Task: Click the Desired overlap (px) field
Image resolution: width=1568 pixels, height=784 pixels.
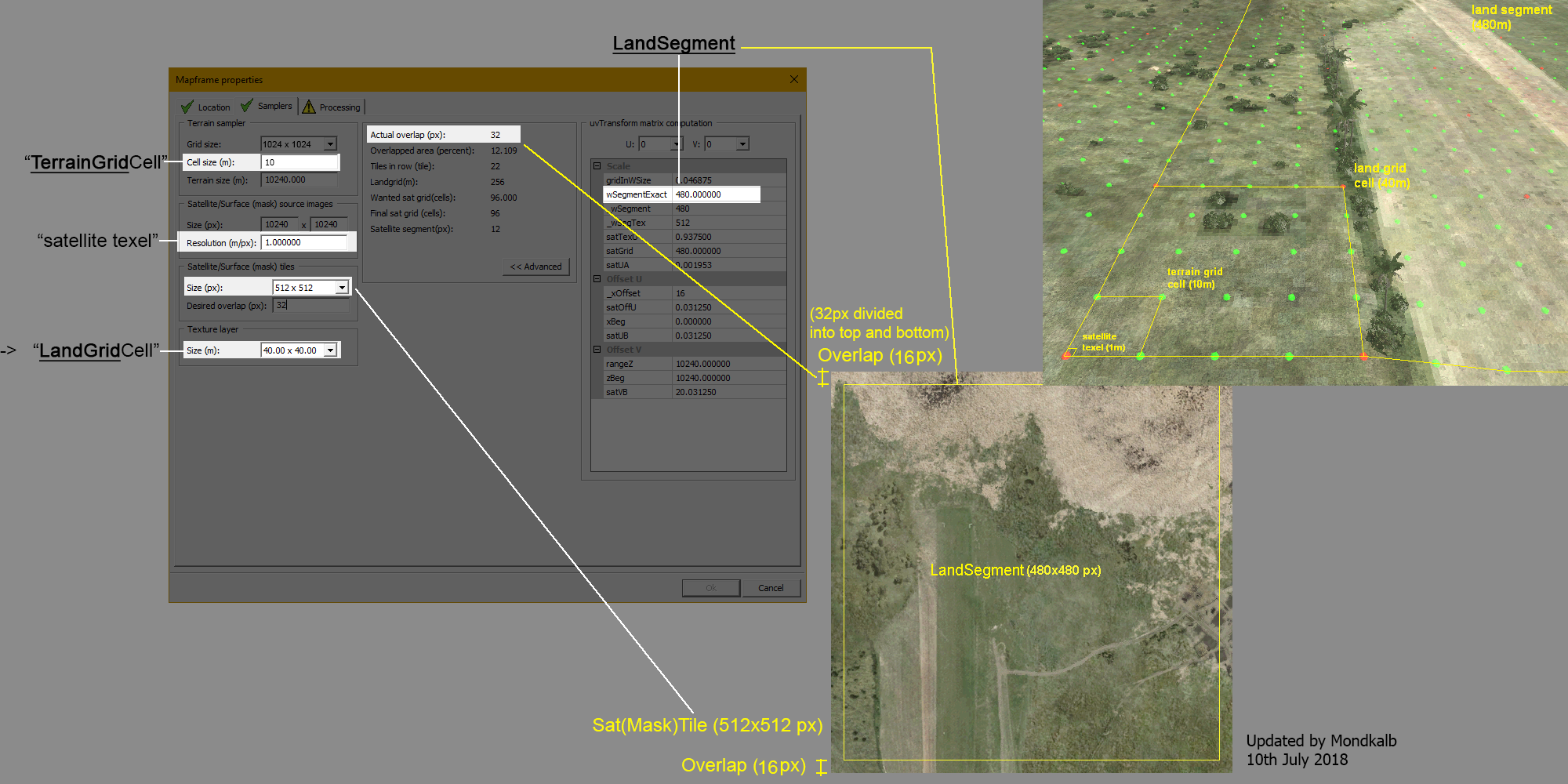Action: click(310, 306)
